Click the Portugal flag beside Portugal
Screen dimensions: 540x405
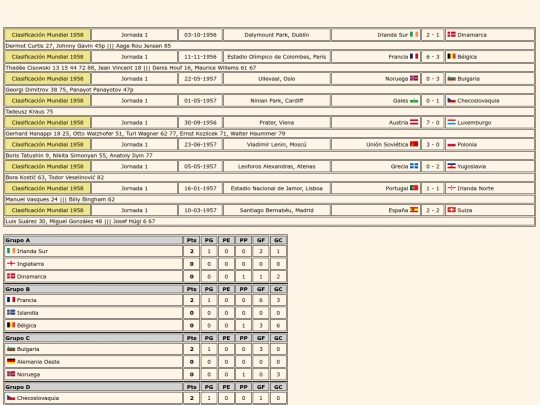(414, 188)
